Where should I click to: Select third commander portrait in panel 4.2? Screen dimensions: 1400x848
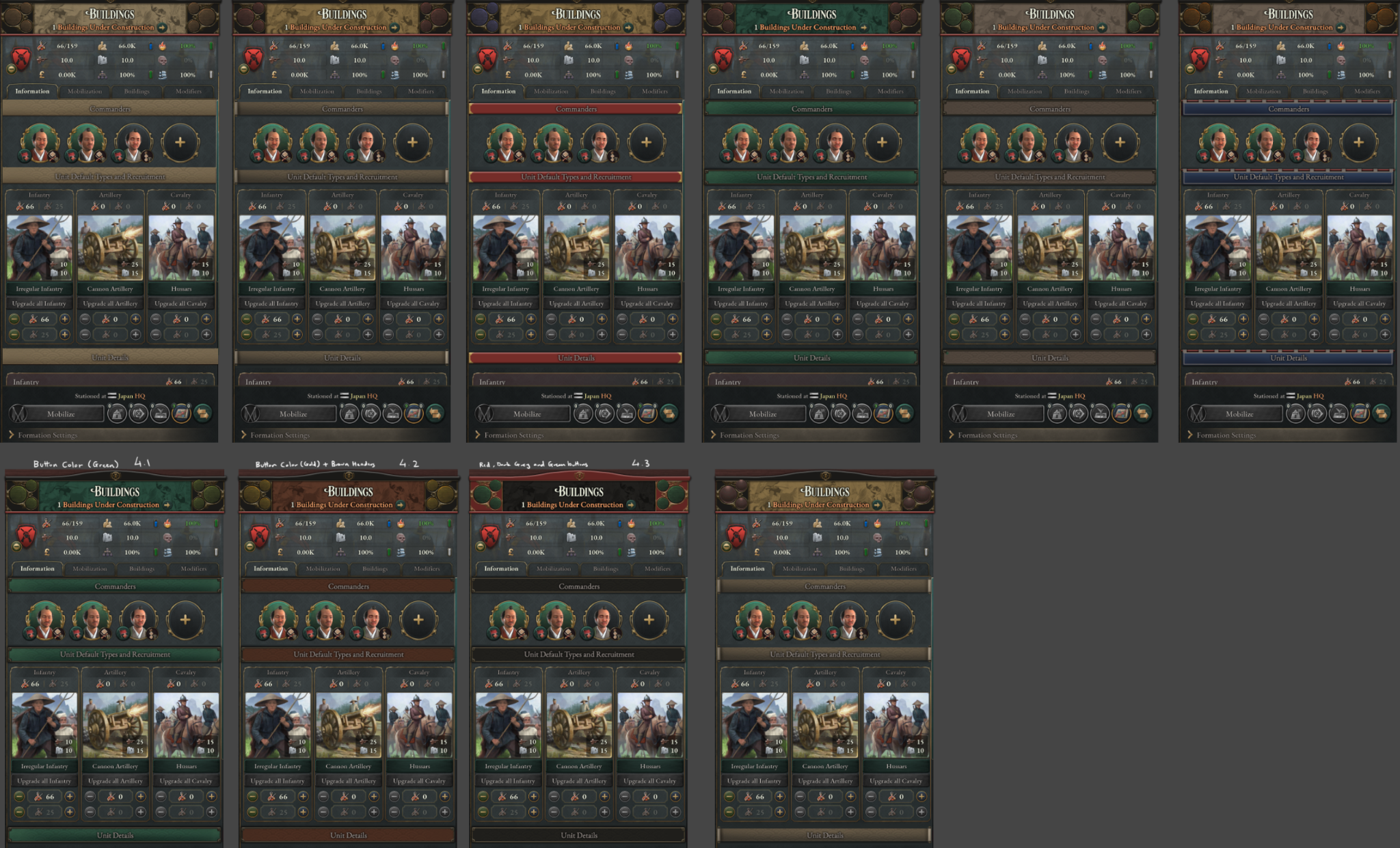[x=372, y=620]
